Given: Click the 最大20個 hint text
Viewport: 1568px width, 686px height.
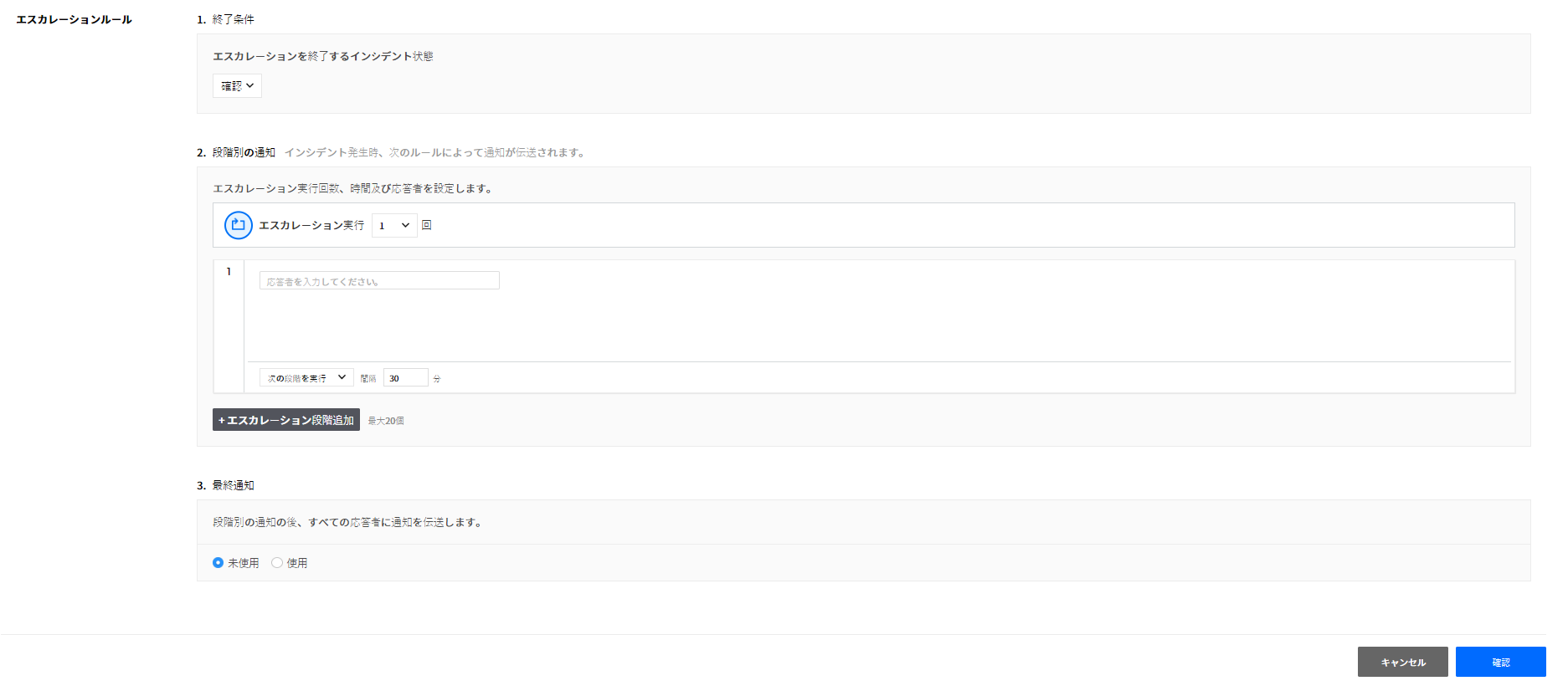Looking at the screenshot, I should pyautogui.click(x=386, y=421).
